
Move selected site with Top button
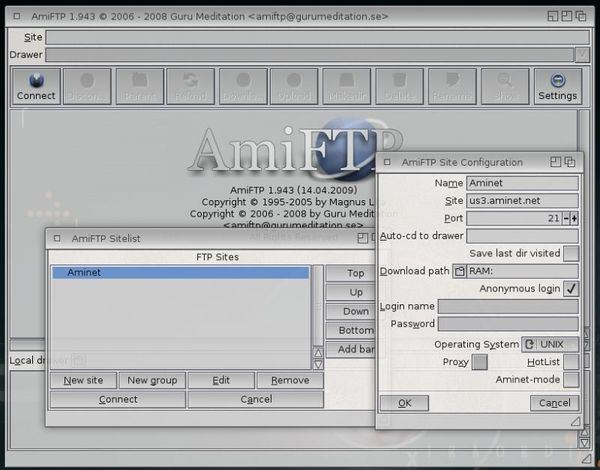[x=355, y=273]
